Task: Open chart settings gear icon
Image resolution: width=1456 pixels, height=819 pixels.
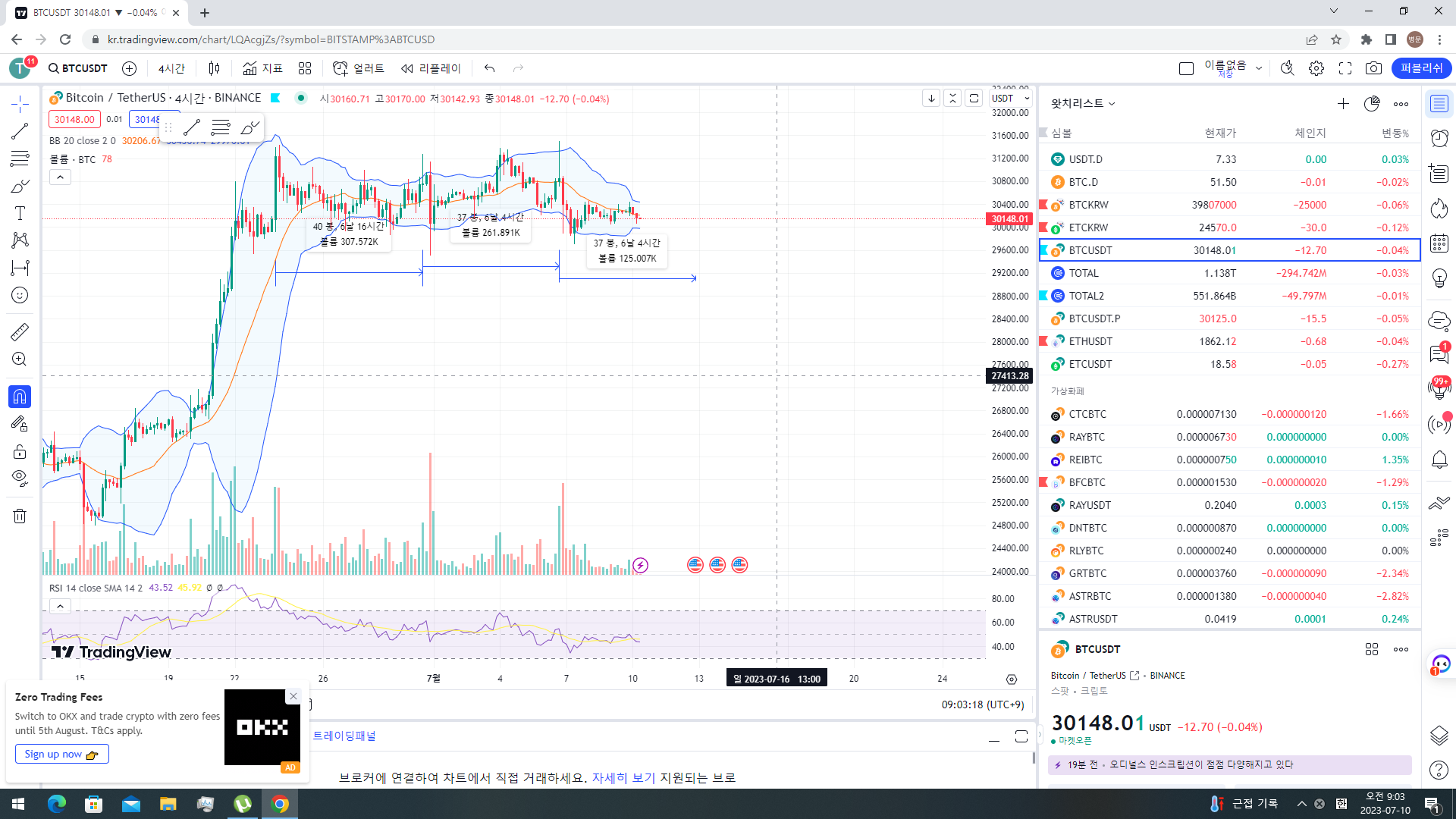Action: click(x=1316, y=68)
